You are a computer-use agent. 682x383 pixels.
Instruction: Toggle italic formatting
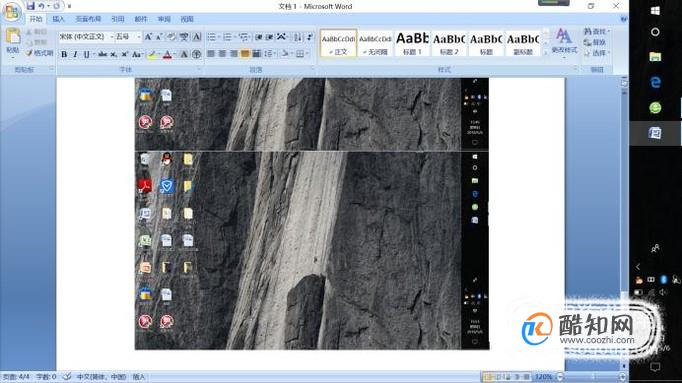[75, 54]
